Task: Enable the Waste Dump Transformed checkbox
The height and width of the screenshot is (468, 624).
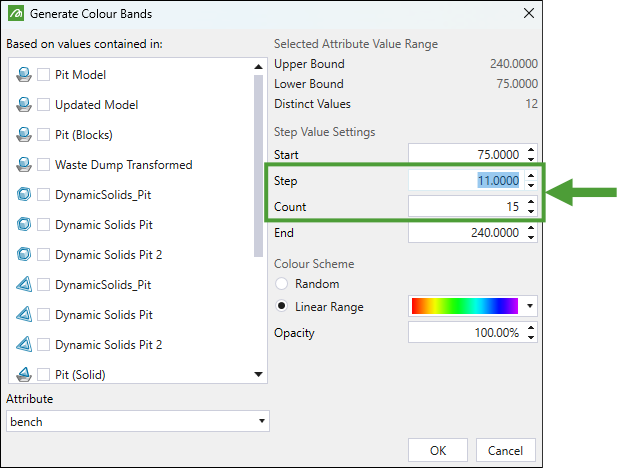Action: [43, 164]
